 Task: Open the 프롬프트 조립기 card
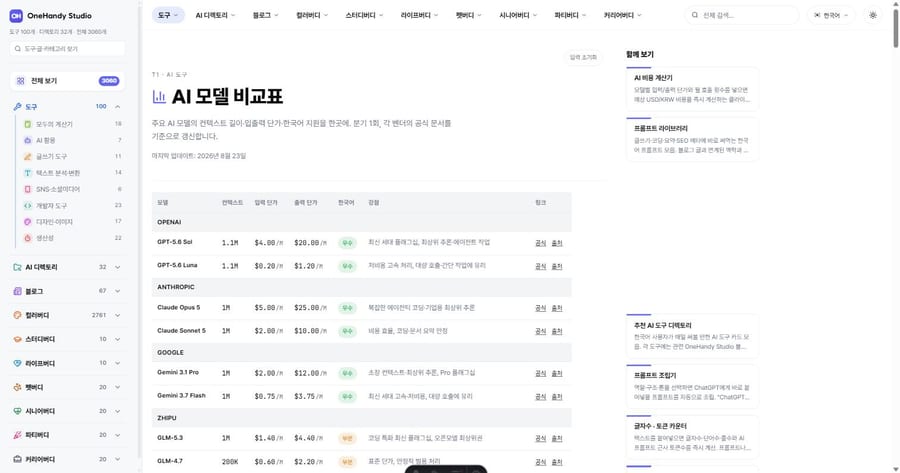(x=692, y=386)
